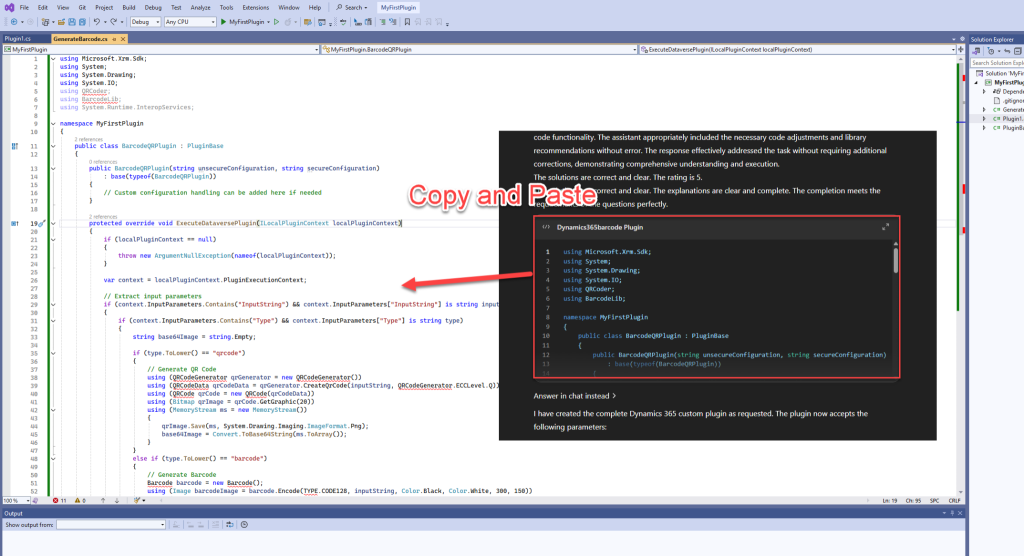Click the open file folder icon
The height and width of the screenshot is (556, 1024).
[x=61, y=22]
